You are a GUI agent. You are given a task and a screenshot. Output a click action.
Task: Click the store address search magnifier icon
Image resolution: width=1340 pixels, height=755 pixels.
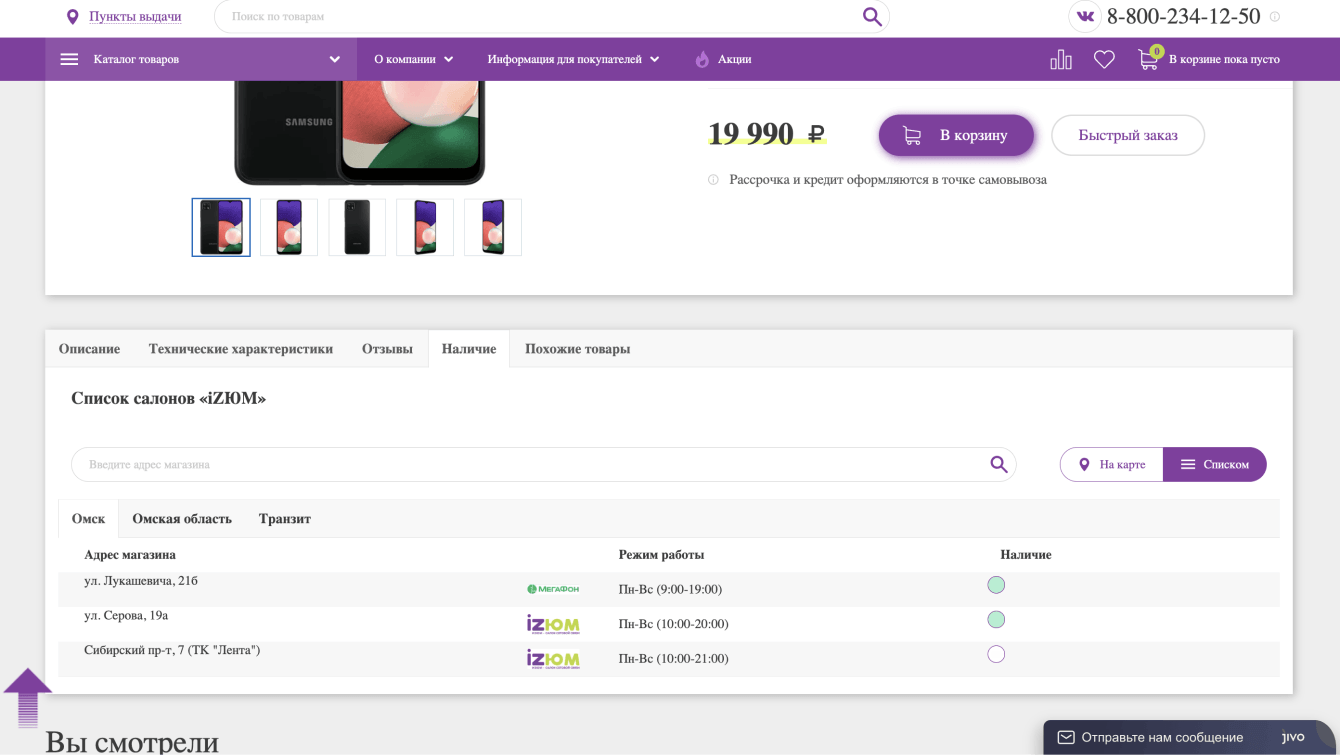point(998,464)
